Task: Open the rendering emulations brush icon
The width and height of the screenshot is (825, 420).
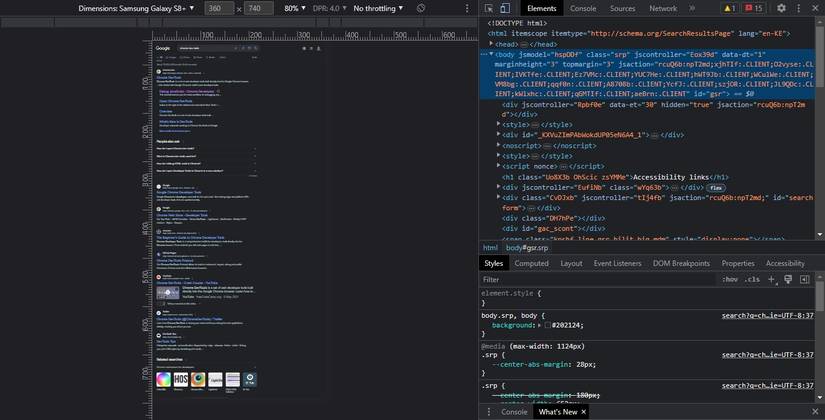Action: 788,280
